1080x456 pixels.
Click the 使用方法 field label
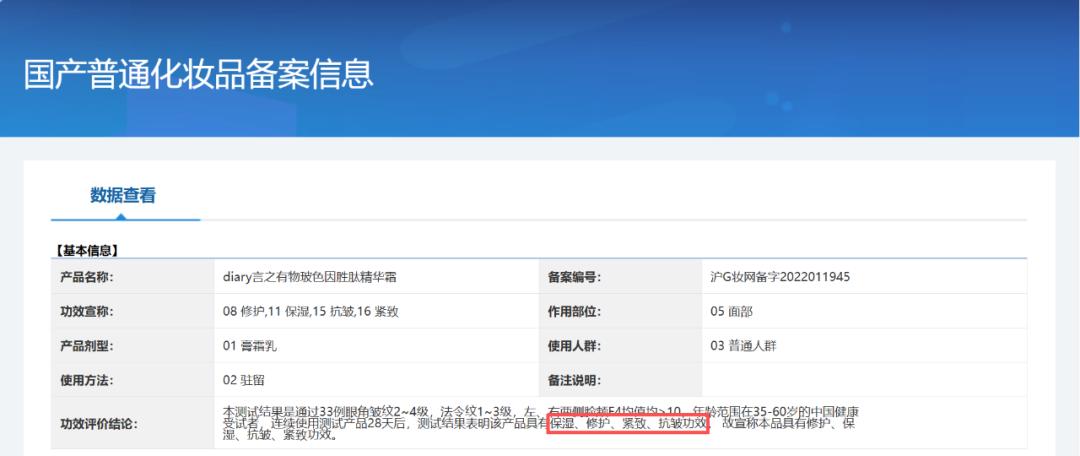[87, 379]
